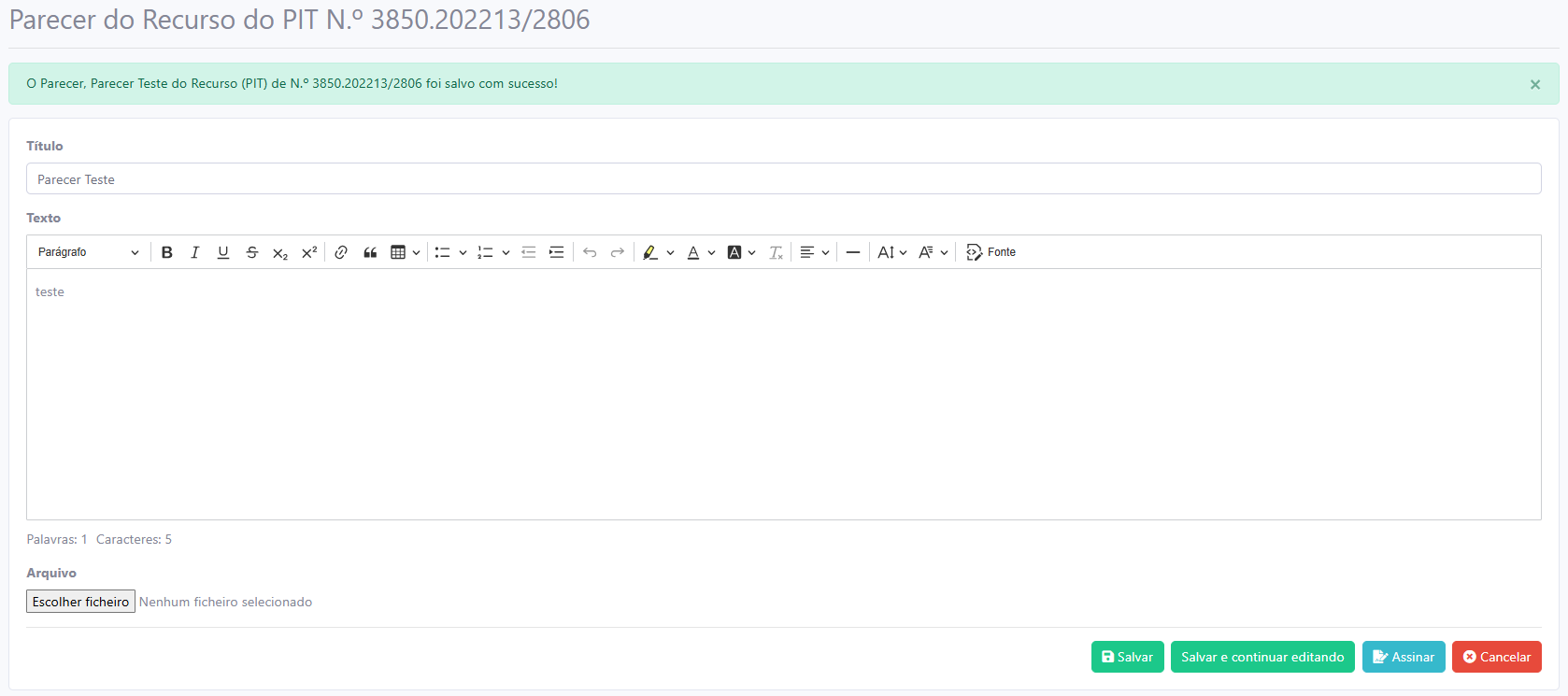Increase indent of paragraph
1568x696 pixels.
(x=557, y=252)
